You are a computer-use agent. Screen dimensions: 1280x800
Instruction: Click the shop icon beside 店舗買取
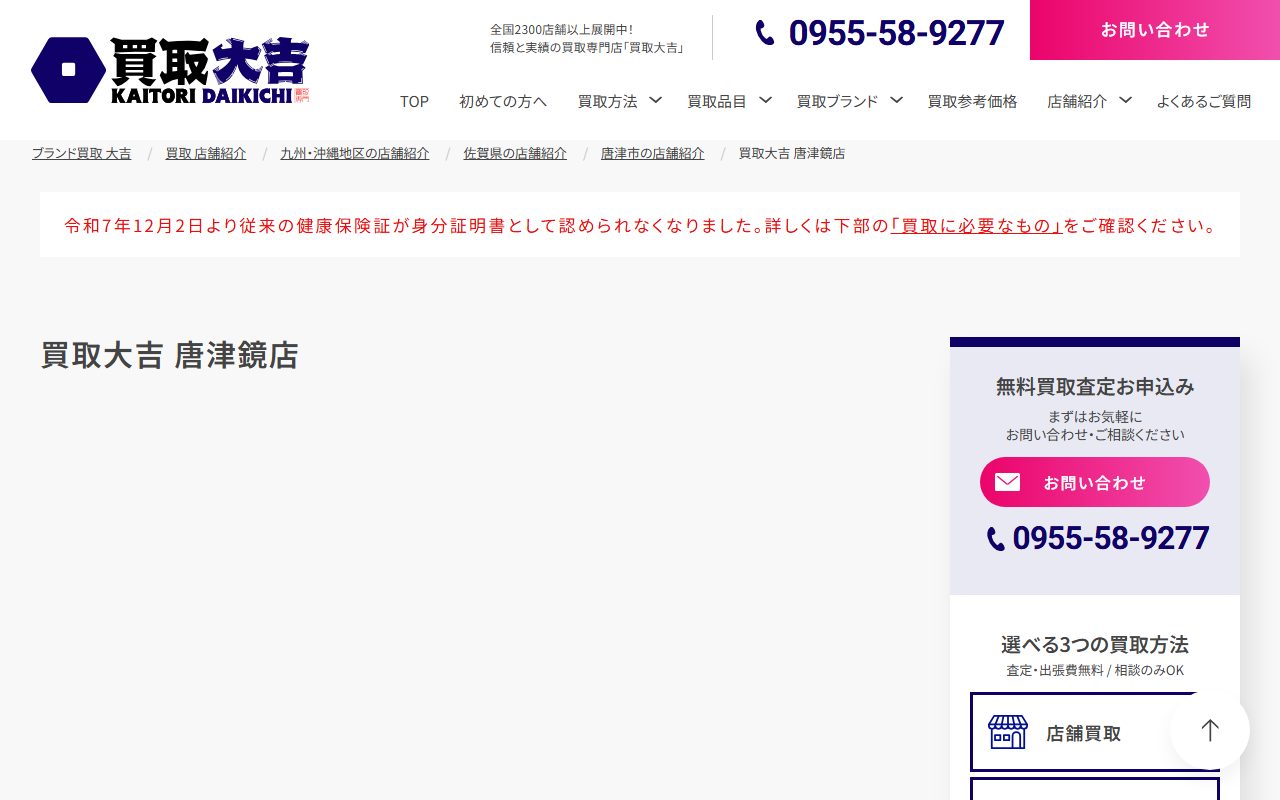coord(1007,732)
